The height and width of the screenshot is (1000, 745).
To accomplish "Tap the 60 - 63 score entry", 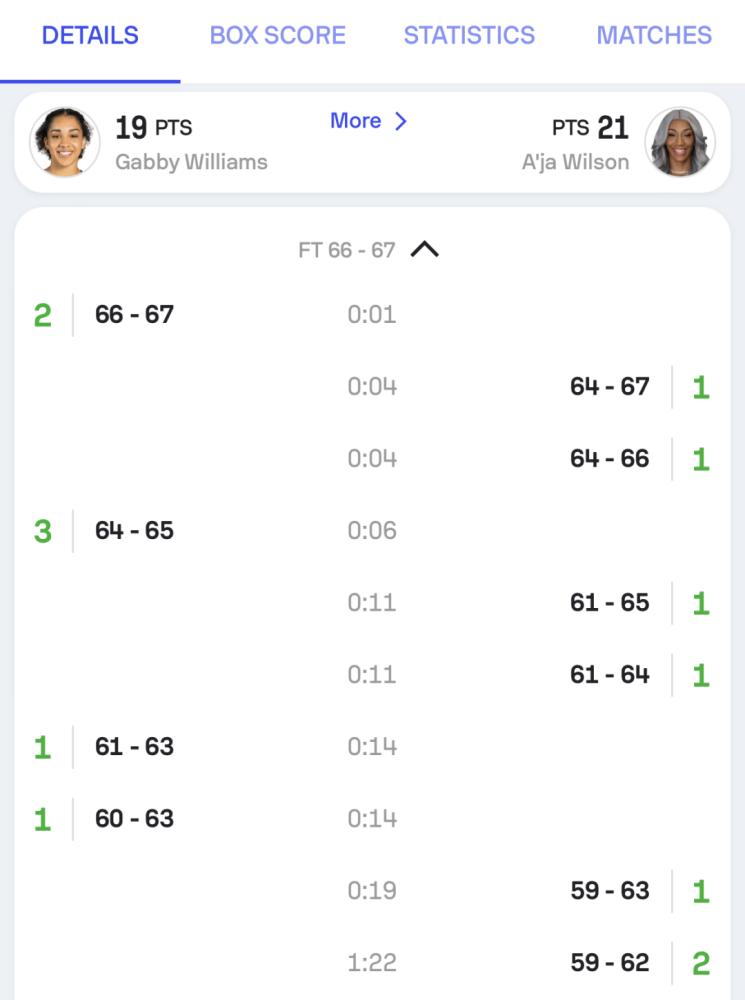I will (x=134, y=818).
